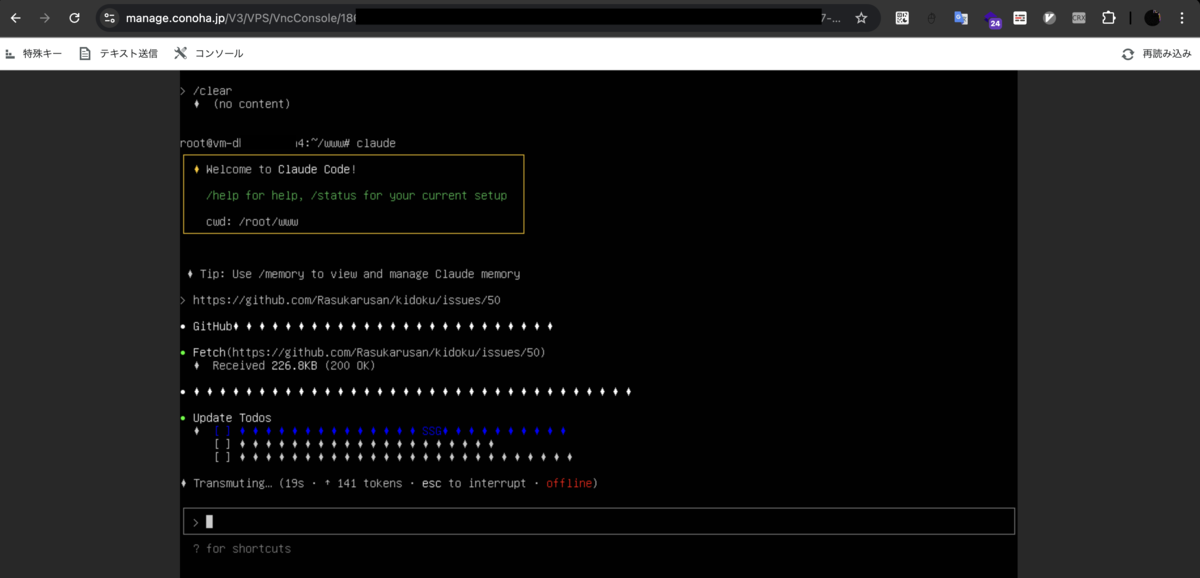Click 'cwd: /root/www' in welcome box
1200x578 pixels.
tap(252, 222)
